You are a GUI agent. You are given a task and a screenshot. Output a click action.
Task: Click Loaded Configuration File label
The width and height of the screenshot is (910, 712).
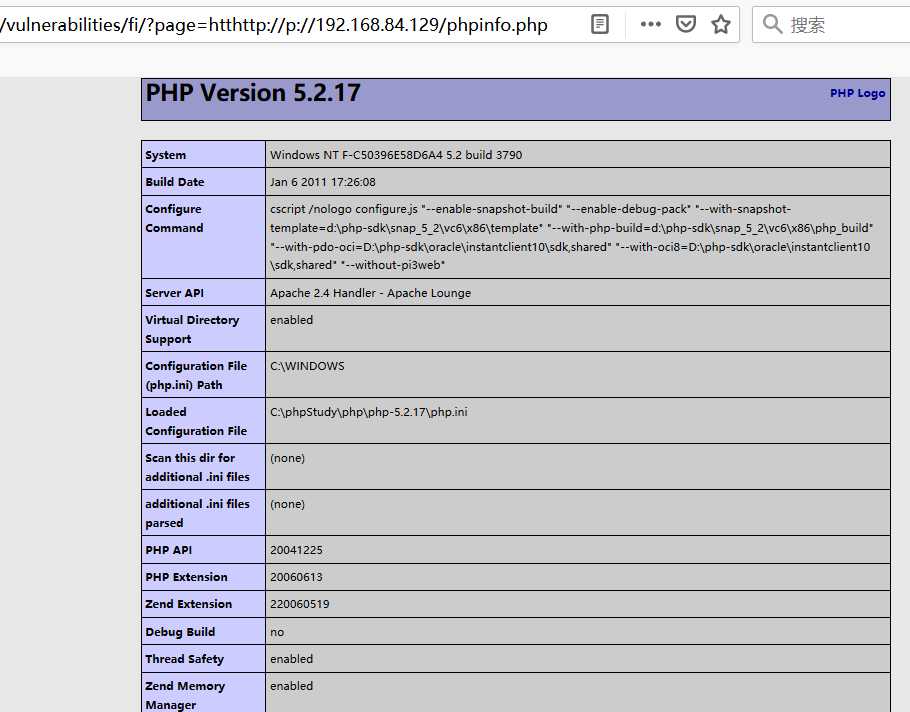click(196, 421)
